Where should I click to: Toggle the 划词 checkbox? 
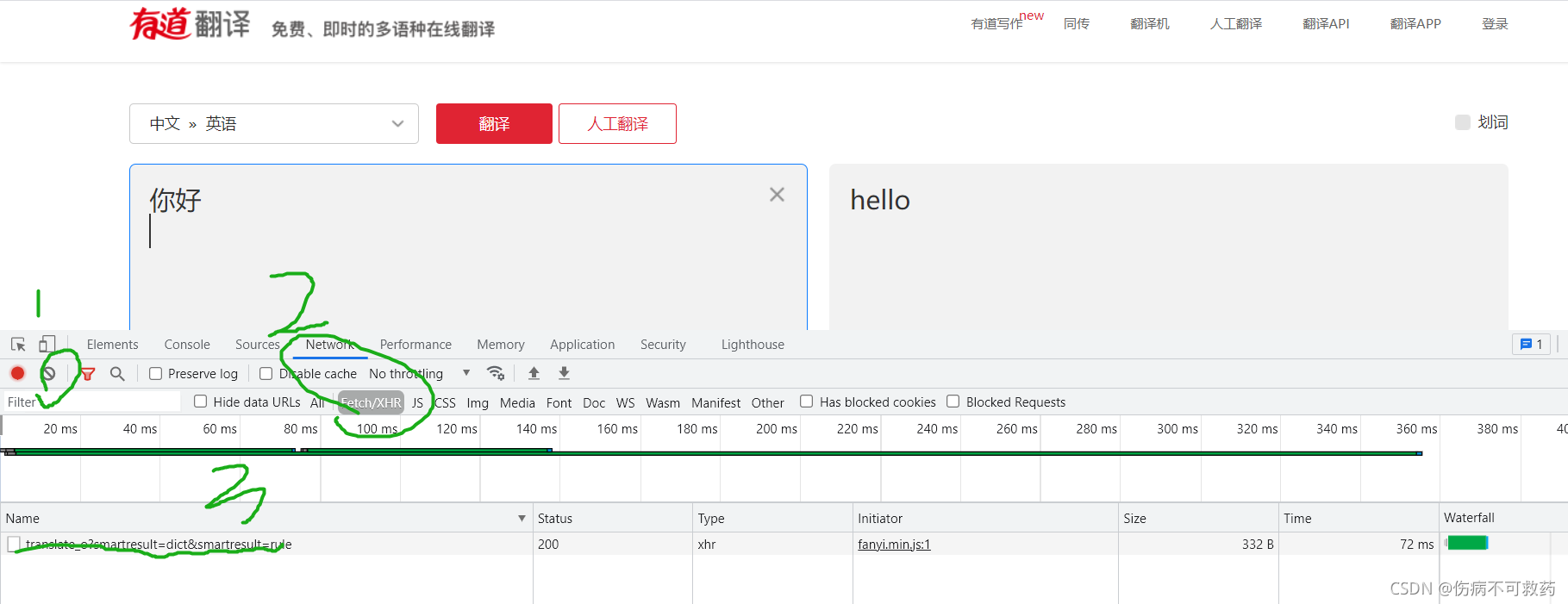click(x=1463, y=122)
